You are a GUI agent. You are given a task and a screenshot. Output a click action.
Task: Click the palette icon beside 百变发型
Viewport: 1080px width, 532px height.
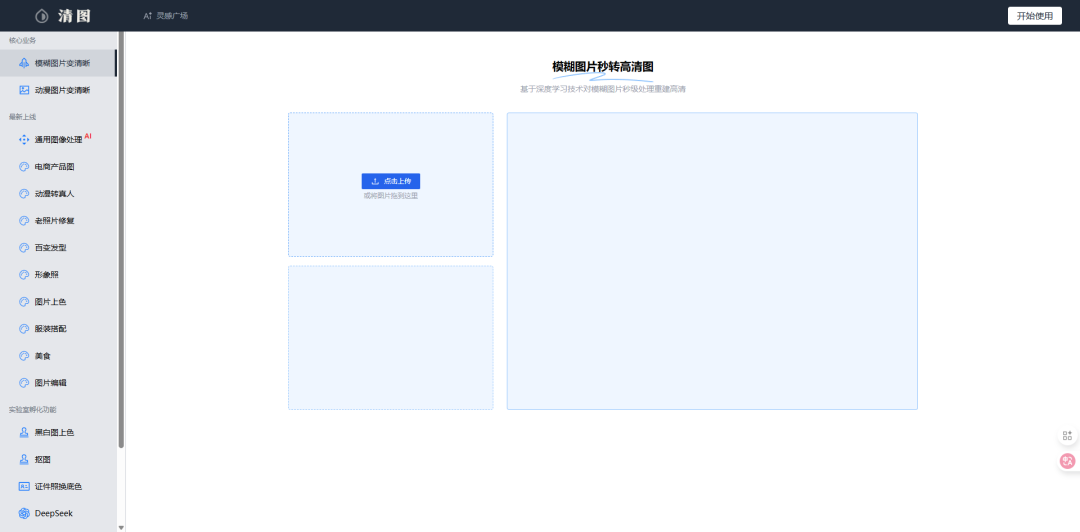tap(24, 247)
